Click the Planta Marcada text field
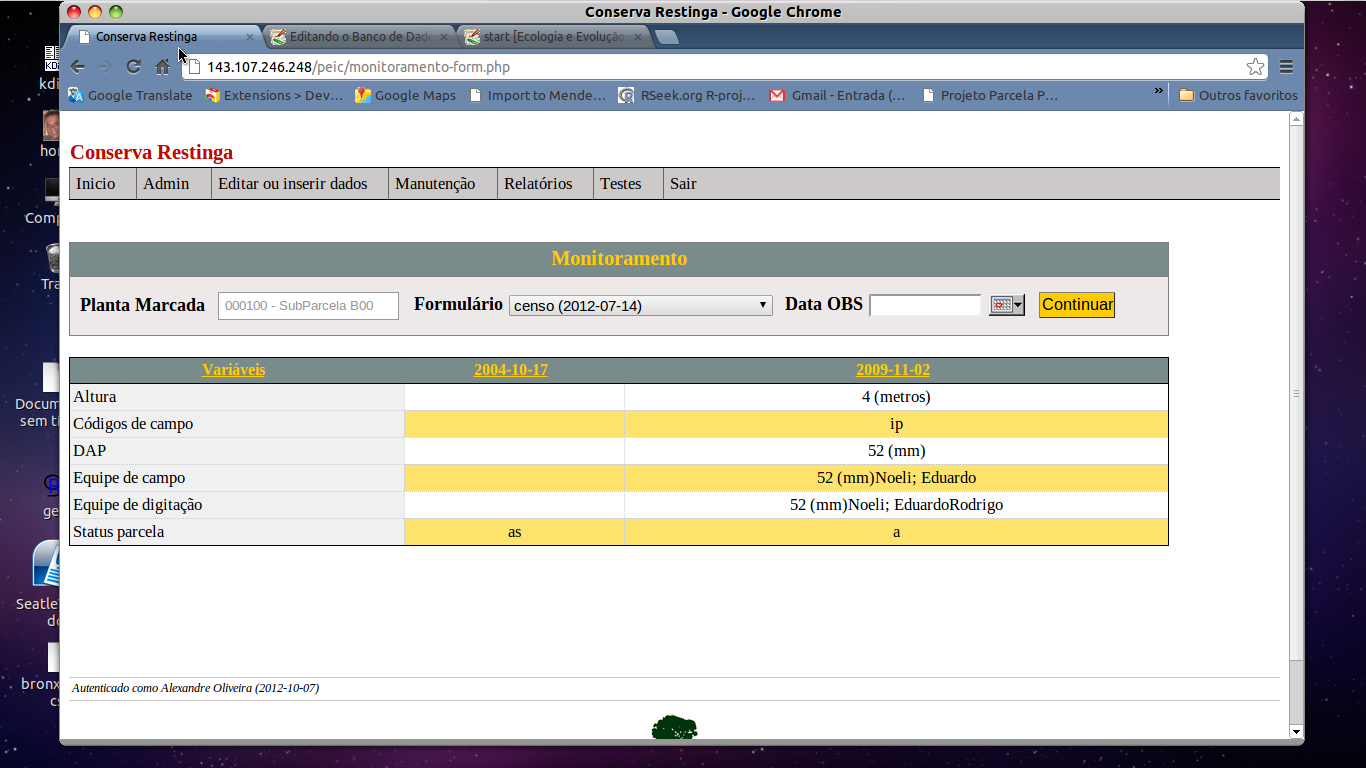 (308, 305)
